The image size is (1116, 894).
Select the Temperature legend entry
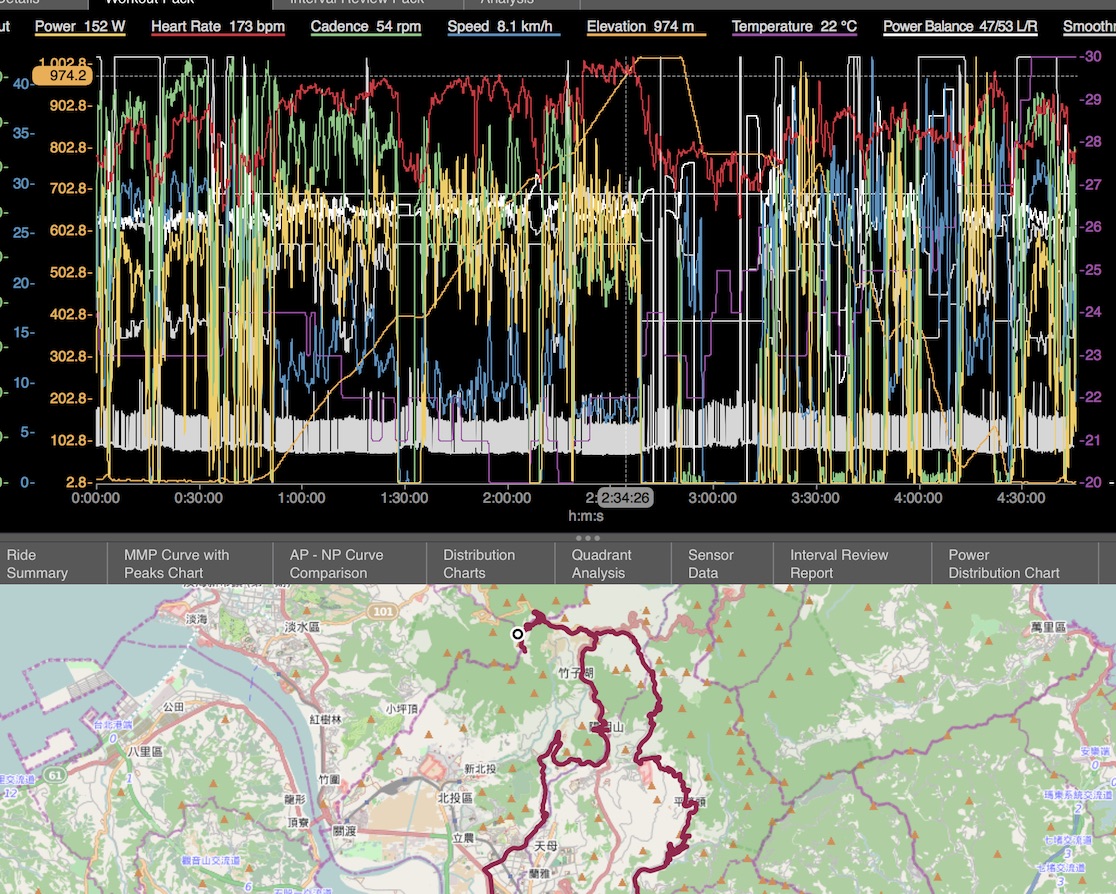(x=794, y=27)
